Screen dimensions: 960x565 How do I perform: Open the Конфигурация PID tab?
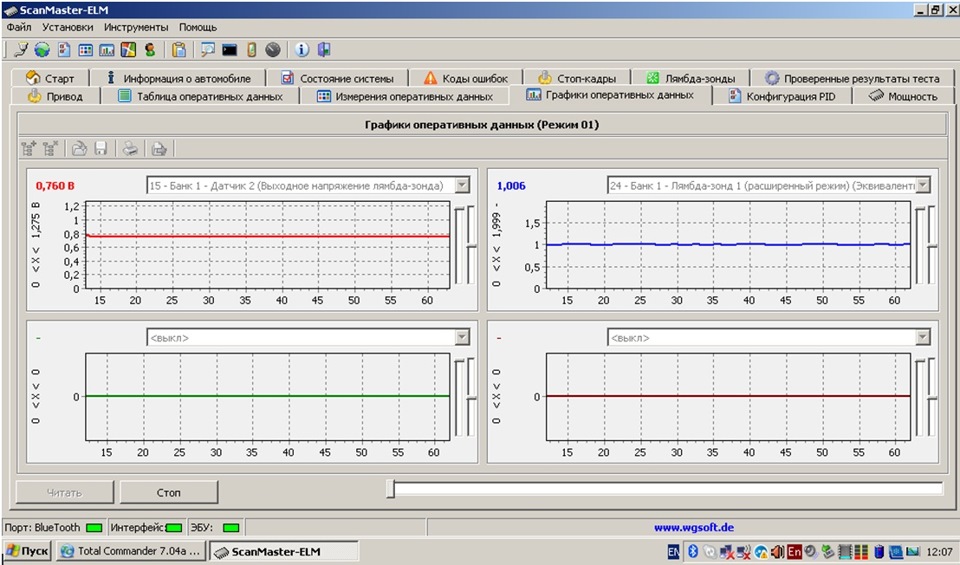point(781,96)
